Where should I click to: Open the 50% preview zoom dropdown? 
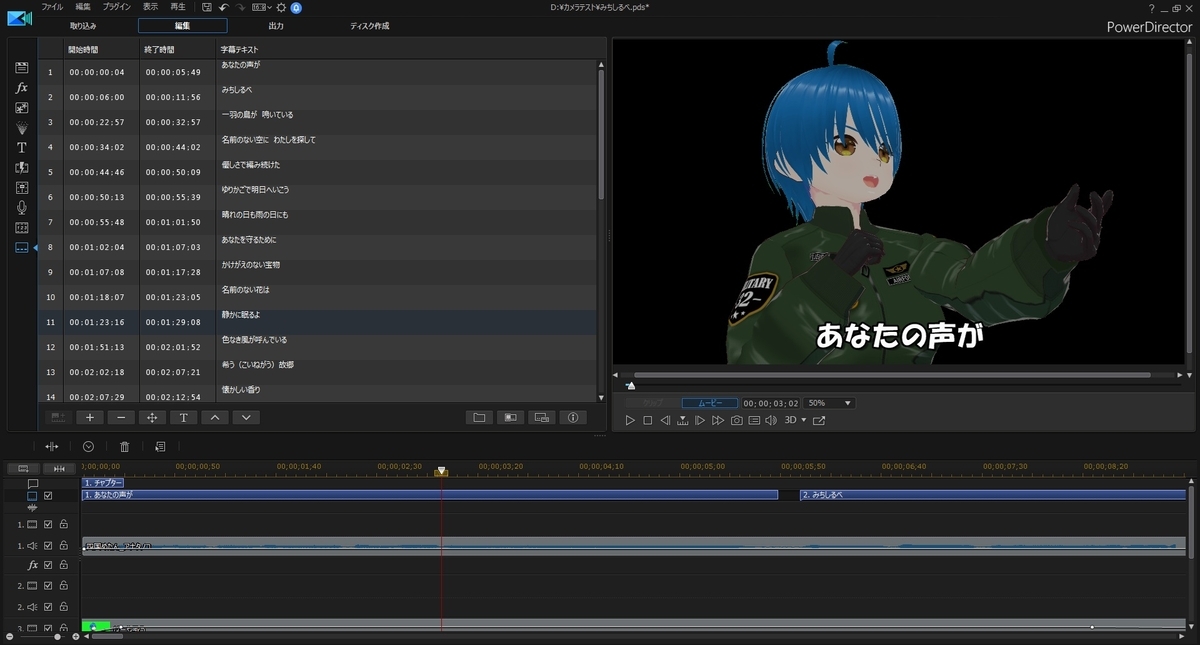[x=830, y=403]
